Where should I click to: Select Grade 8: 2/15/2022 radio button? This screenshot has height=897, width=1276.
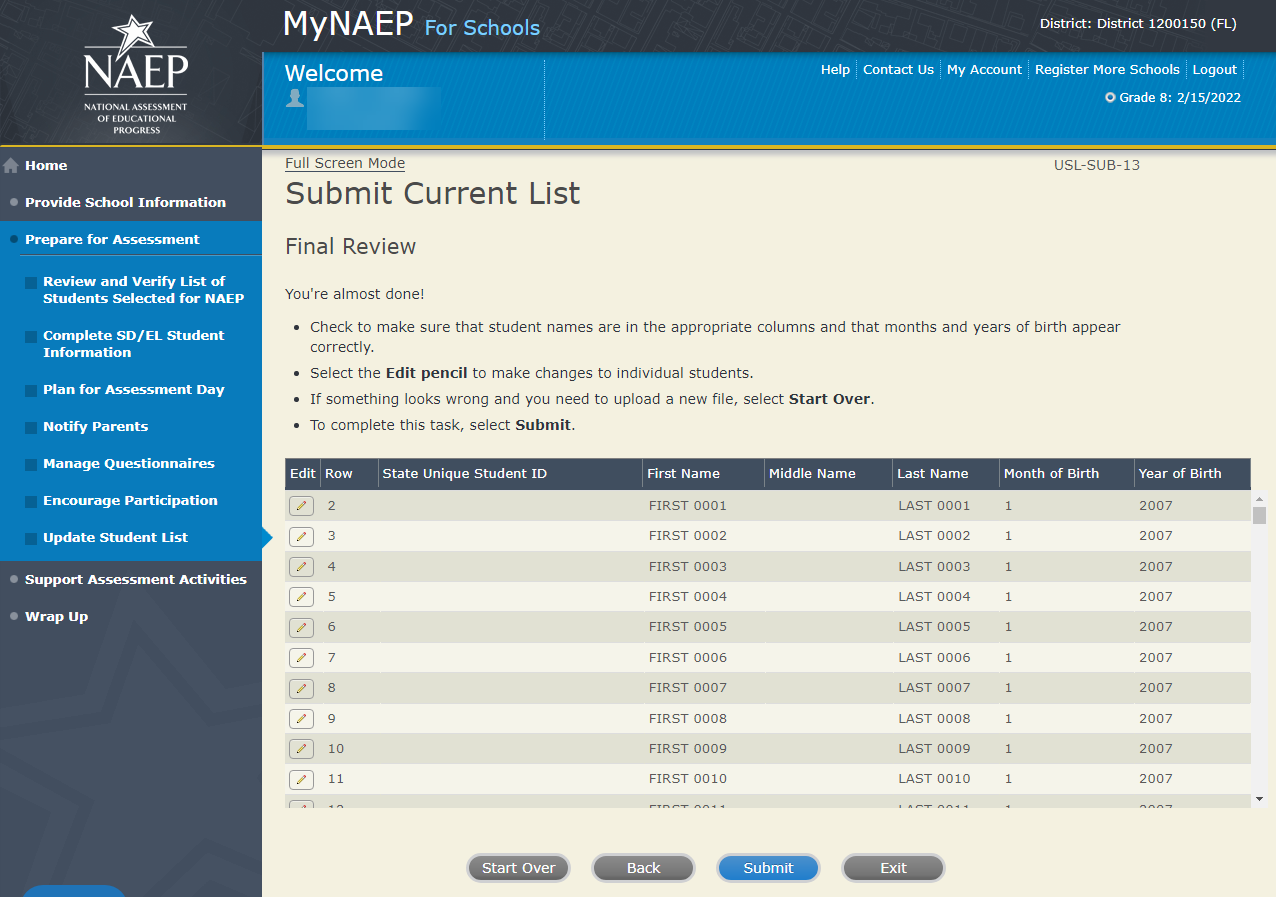1110,98
